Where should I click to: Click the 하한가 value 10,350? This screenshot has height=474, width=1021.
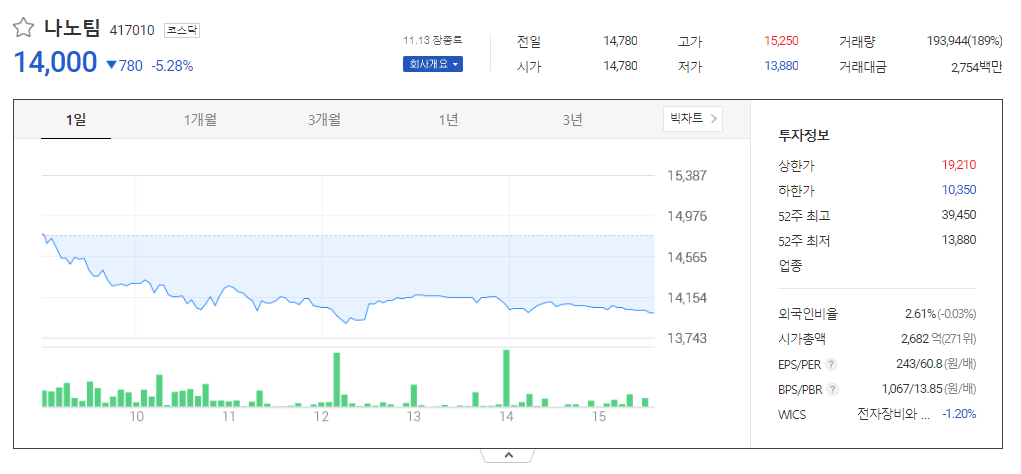(958, 190)
